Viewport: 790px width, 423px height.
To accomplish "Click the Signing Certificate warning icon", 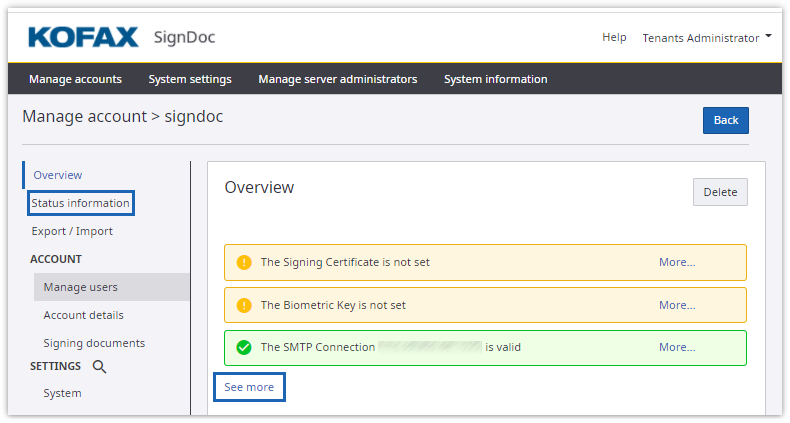I will click(243, 263).
